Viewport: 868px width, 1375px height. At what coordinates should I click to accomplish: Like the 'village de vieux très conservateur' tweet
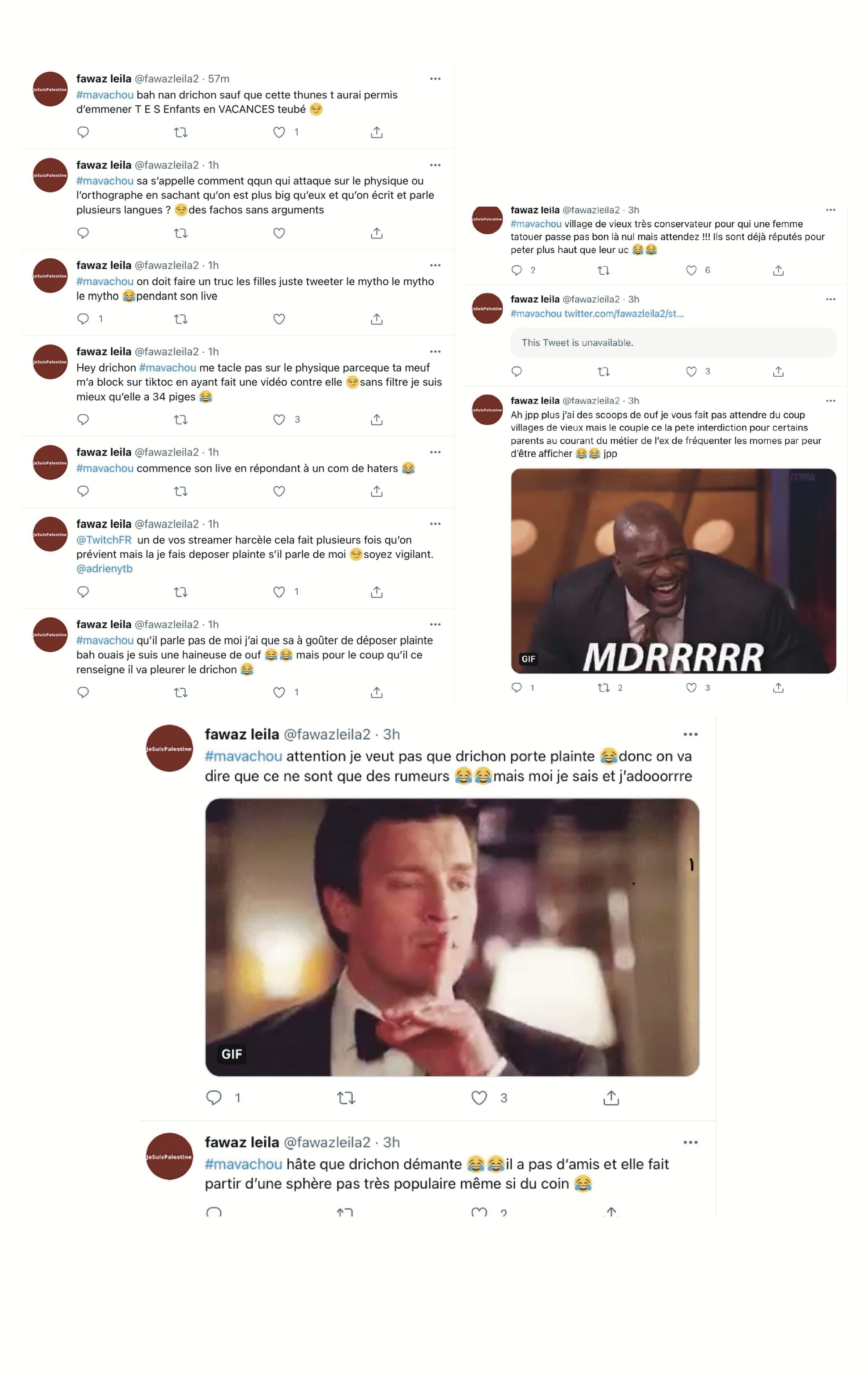pos(691,270)
